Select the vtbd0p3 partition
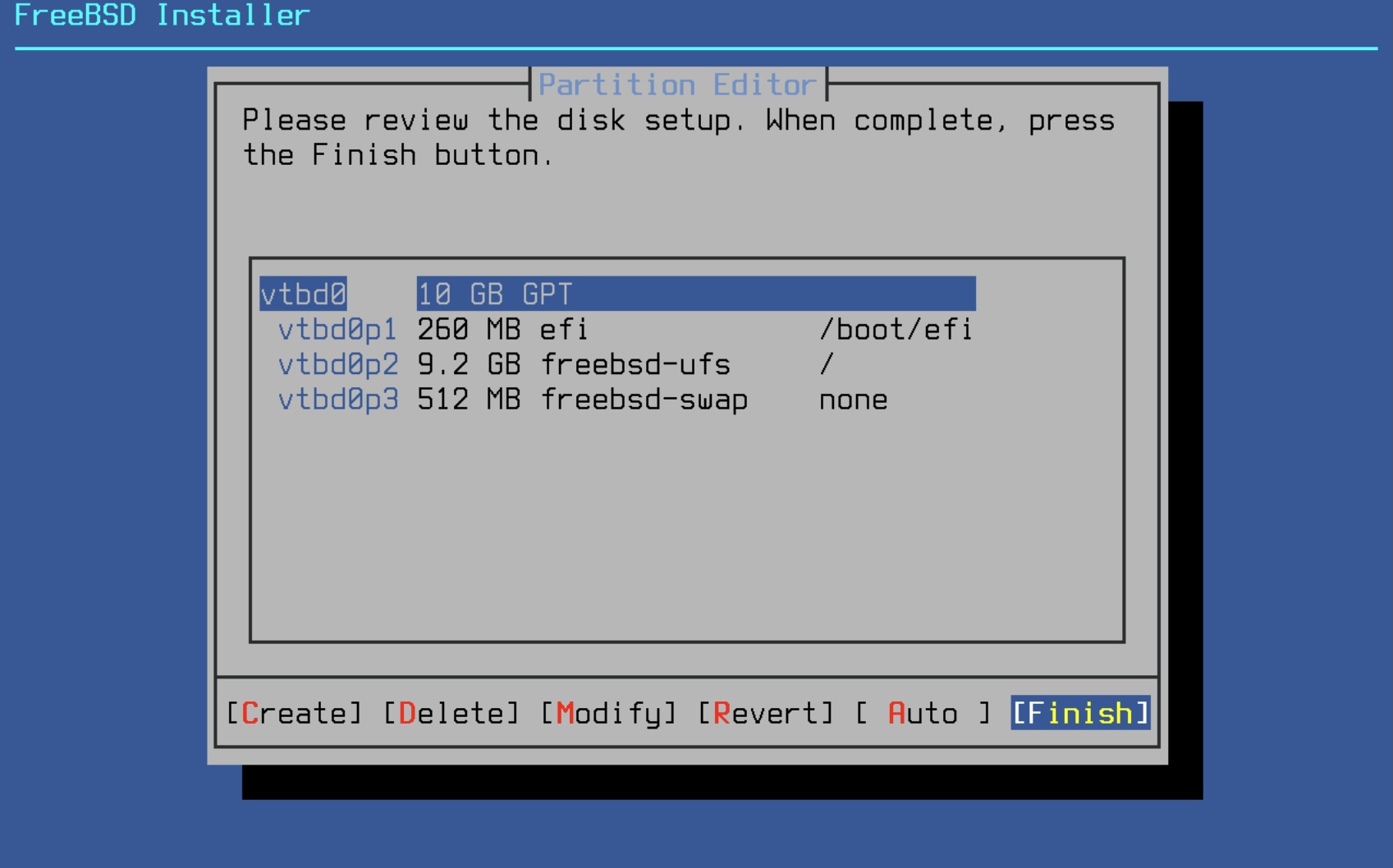The image size is (1393, 868). [337, 400]
